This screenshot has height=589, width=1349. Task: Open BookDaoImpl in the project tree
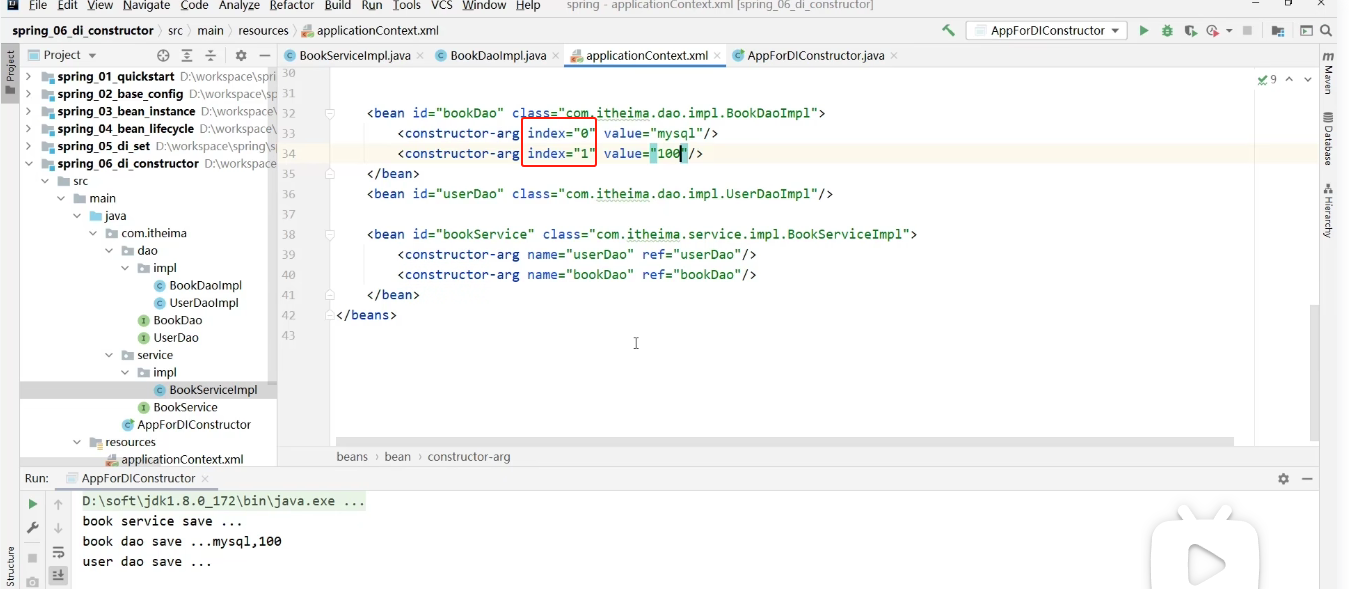coord(205,285)
